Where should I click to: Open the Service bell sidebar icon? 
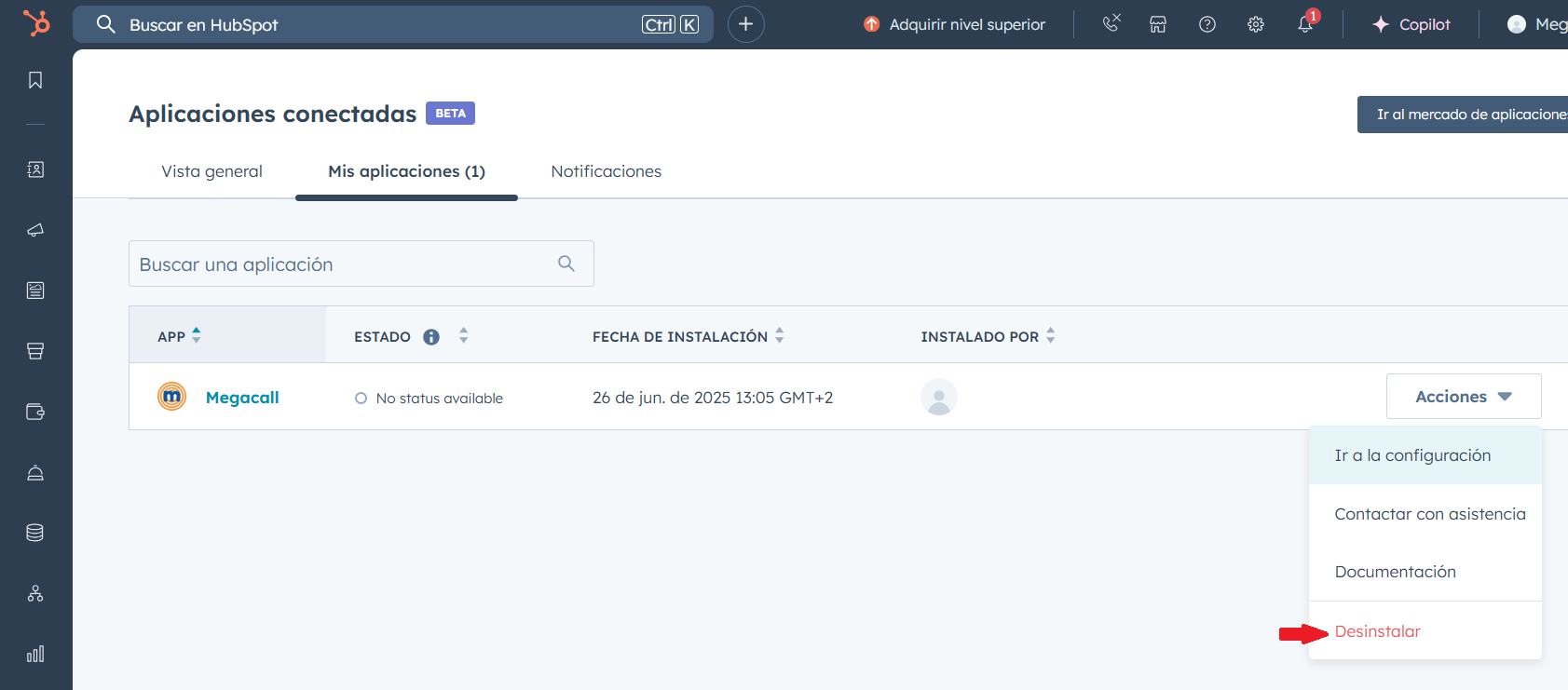[35, 472]
